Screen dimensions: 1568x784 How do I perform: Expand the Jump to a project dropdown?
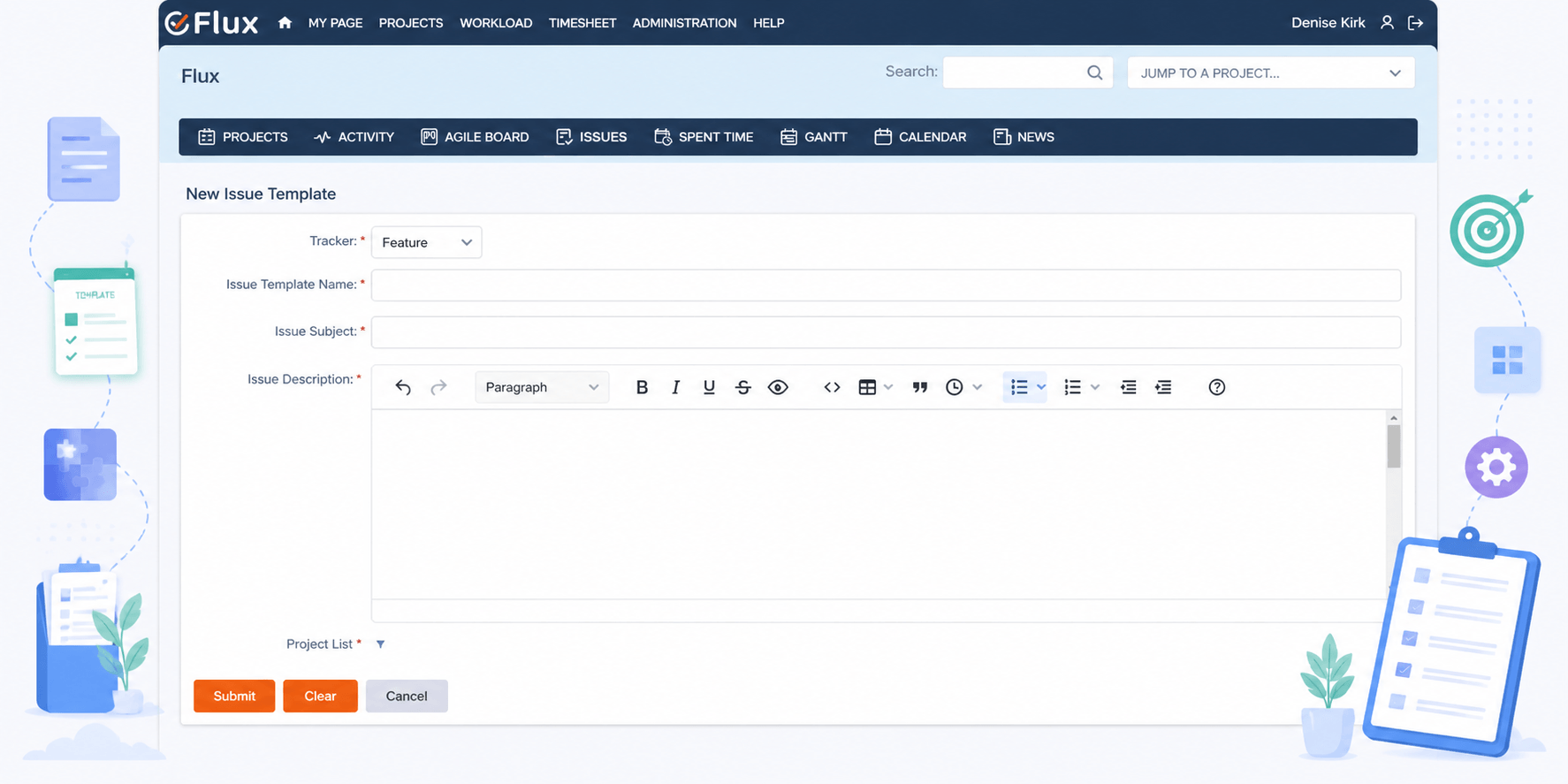pyautogui.click(x=1270, y=72)
